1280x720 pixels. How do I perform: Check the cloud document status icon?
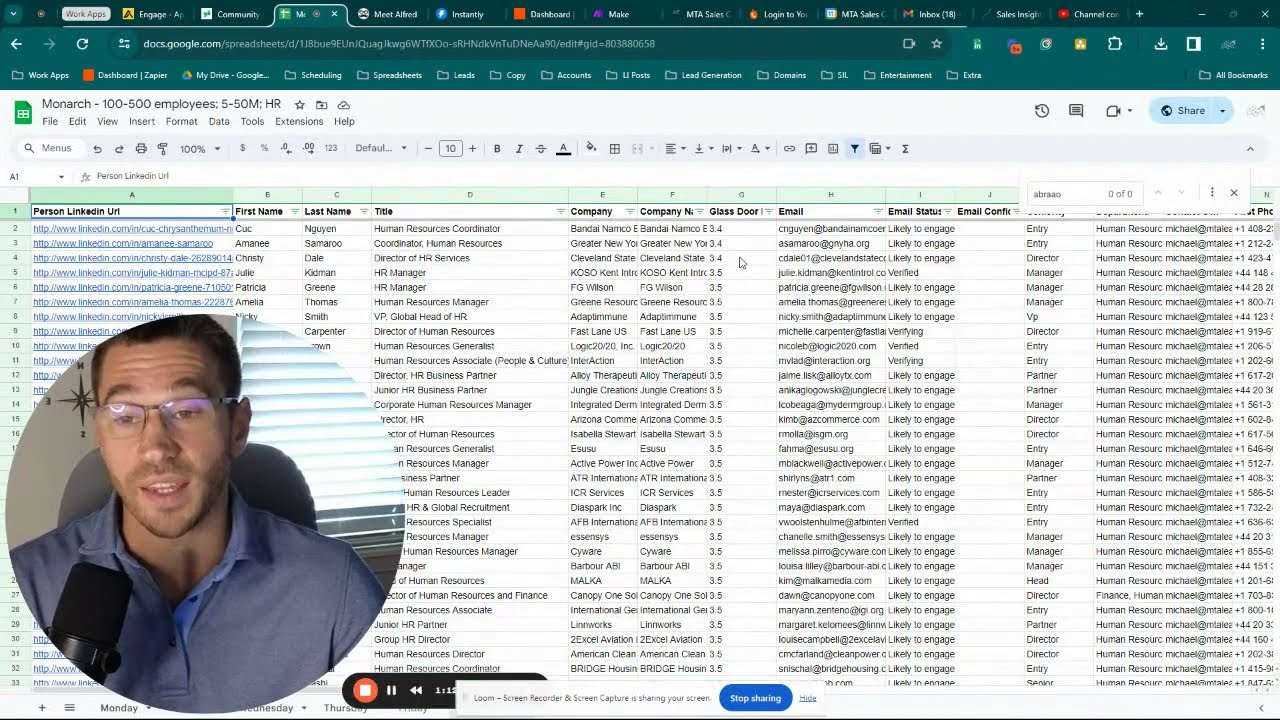[x=344, y=105]
